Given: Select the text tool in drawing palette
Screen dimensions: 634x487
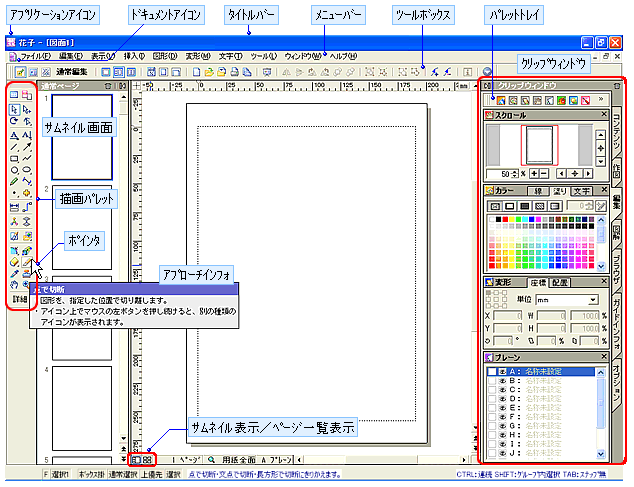Looking at the screenshot, I should 14,134.
